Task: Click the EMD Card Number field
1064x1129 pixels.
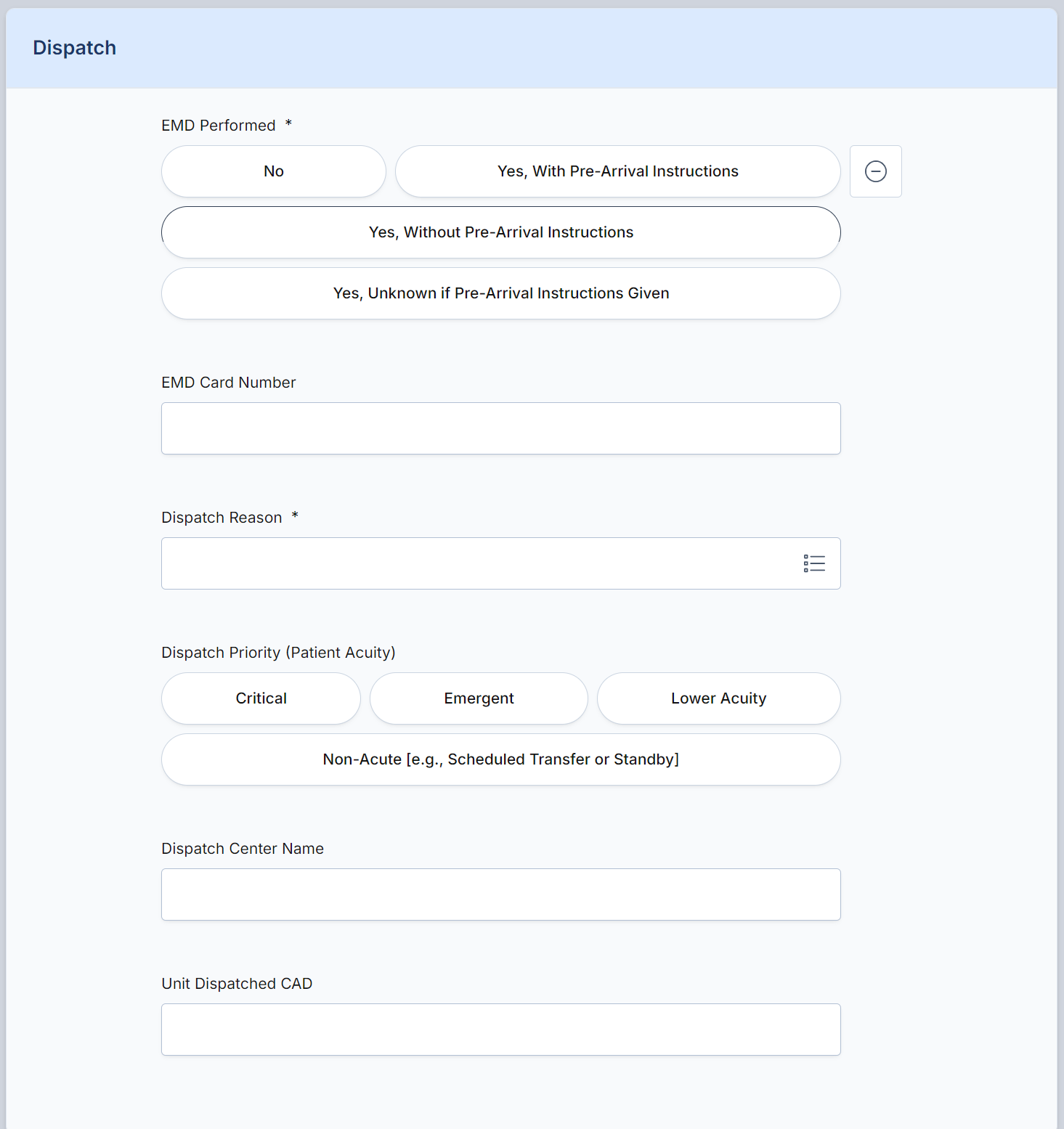Action: pos(501,428)
